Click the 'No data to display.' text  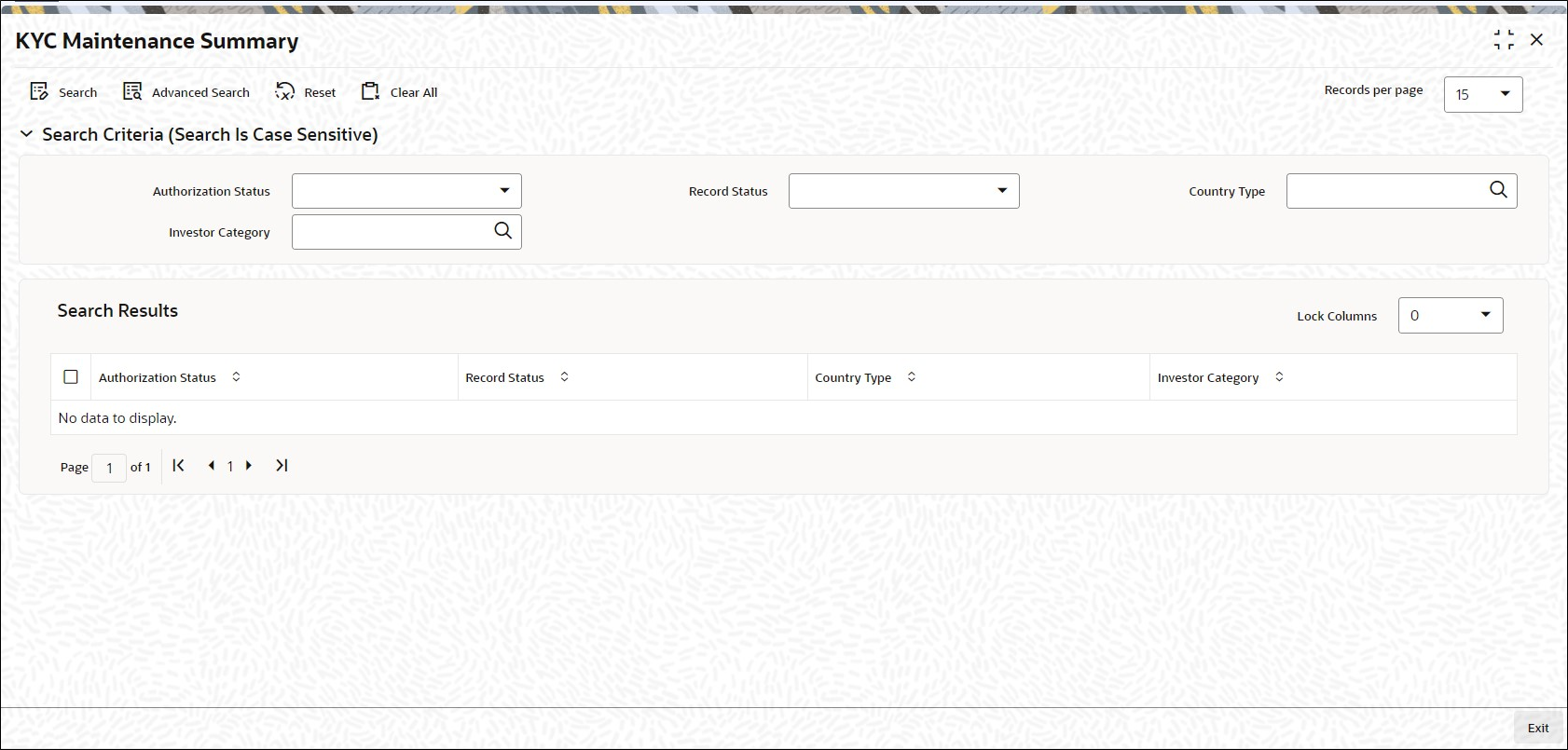point(117,417)
